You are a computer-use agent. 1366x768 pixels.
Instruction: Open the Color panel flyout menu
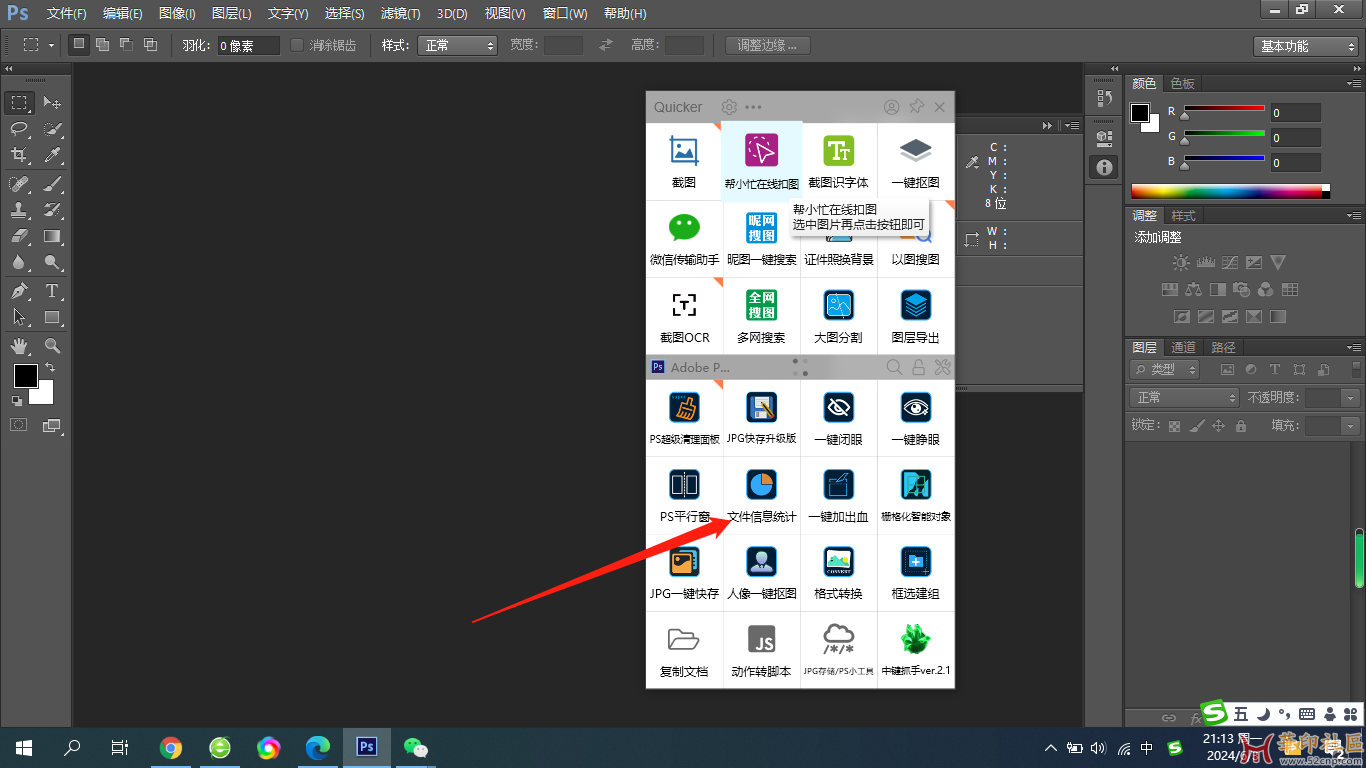pyautogui.click(x=1354, y=83)
